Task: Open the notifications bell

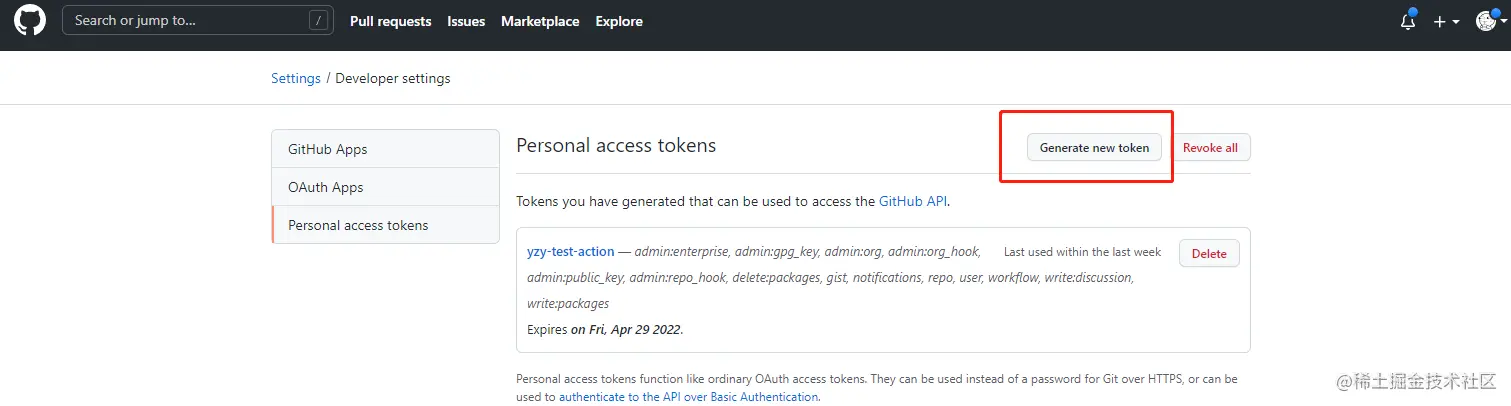Action: click(1408, 21)
